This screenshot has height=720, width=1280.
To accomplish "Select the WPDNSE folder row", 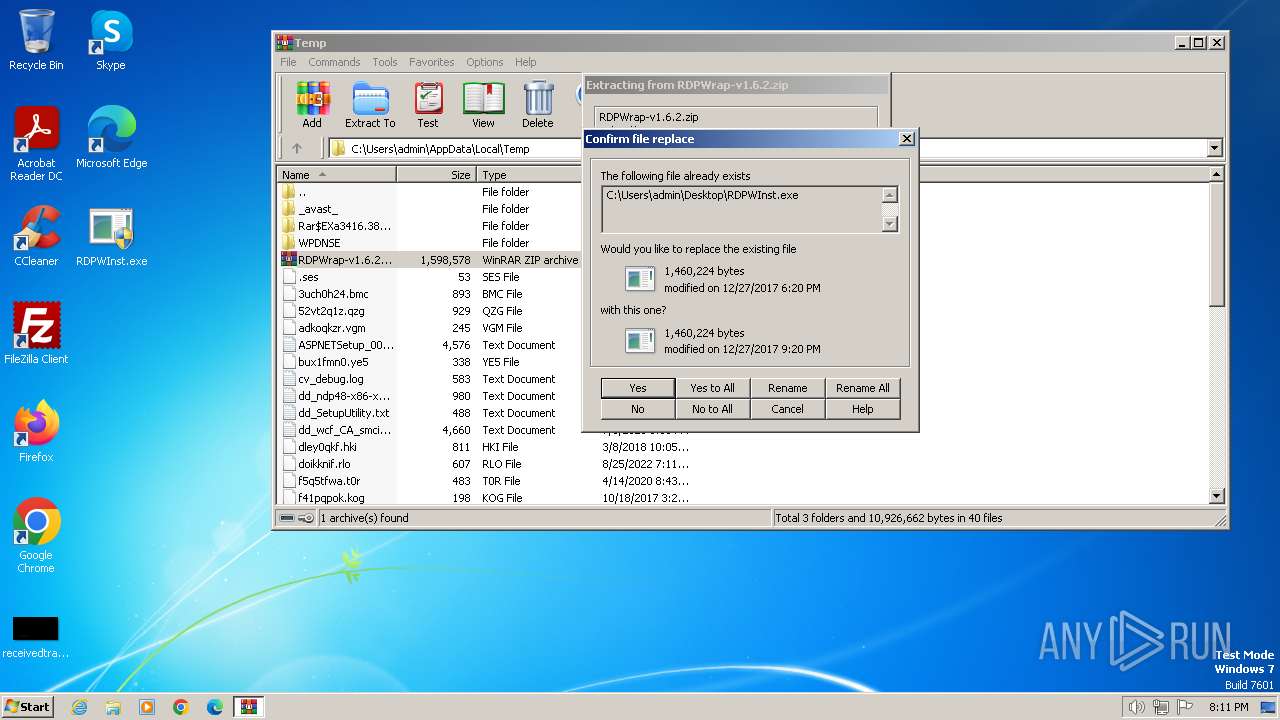I will pos(430,243).
